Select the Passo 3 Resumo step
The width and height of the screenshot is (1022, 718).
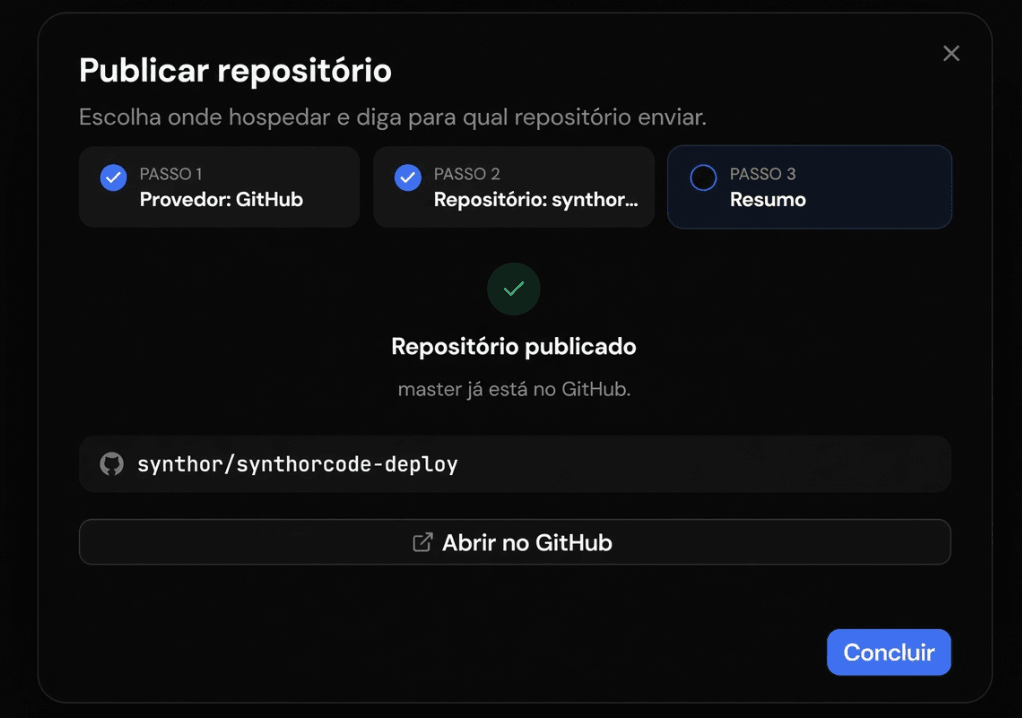(x=810, y=187)
